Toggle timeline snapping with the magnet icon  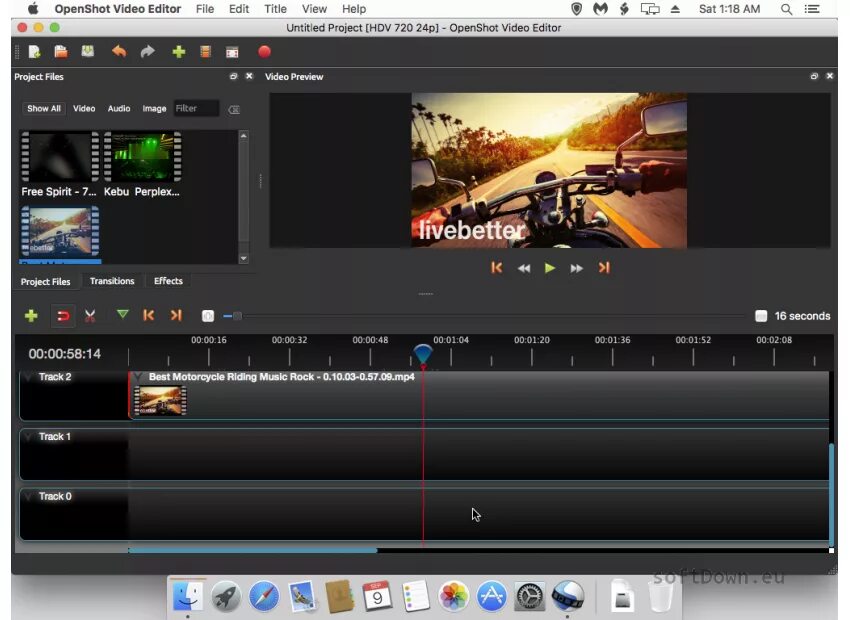62,316
